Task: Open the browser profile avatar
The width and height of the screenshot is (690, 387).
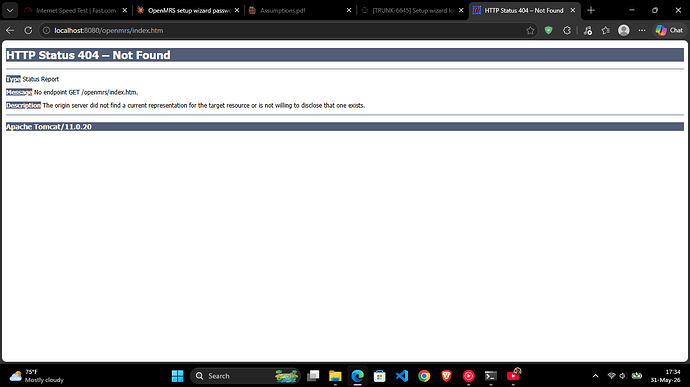Action: (x=624, y=30)
